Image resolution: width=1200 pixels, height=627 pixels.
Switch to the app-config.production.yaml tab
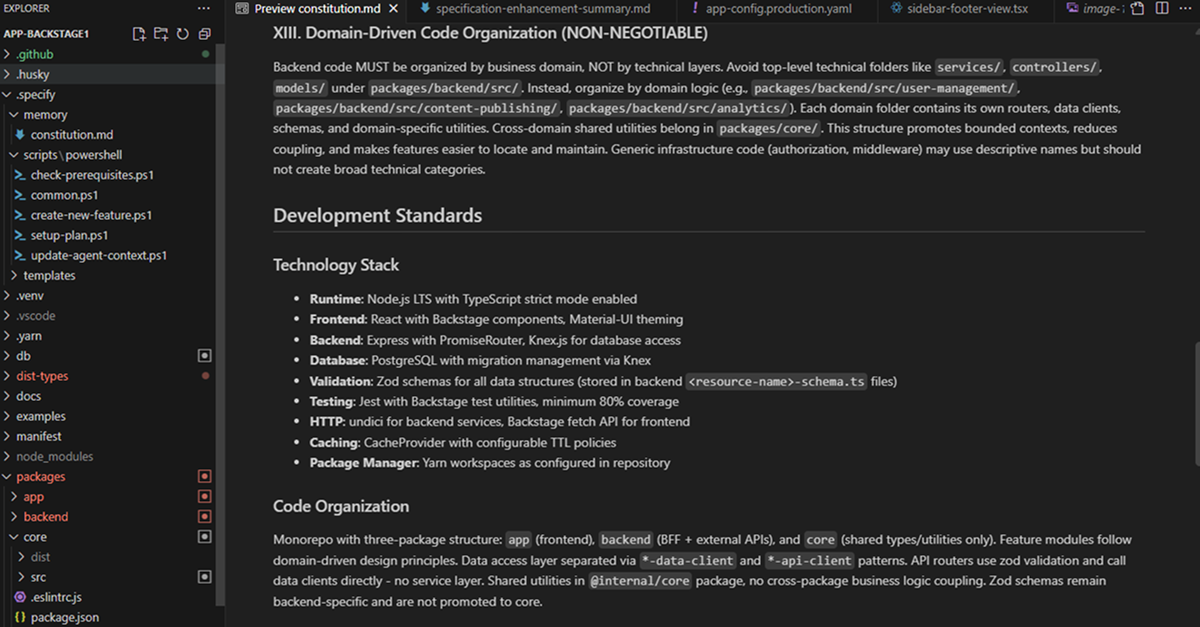[769, 9]
